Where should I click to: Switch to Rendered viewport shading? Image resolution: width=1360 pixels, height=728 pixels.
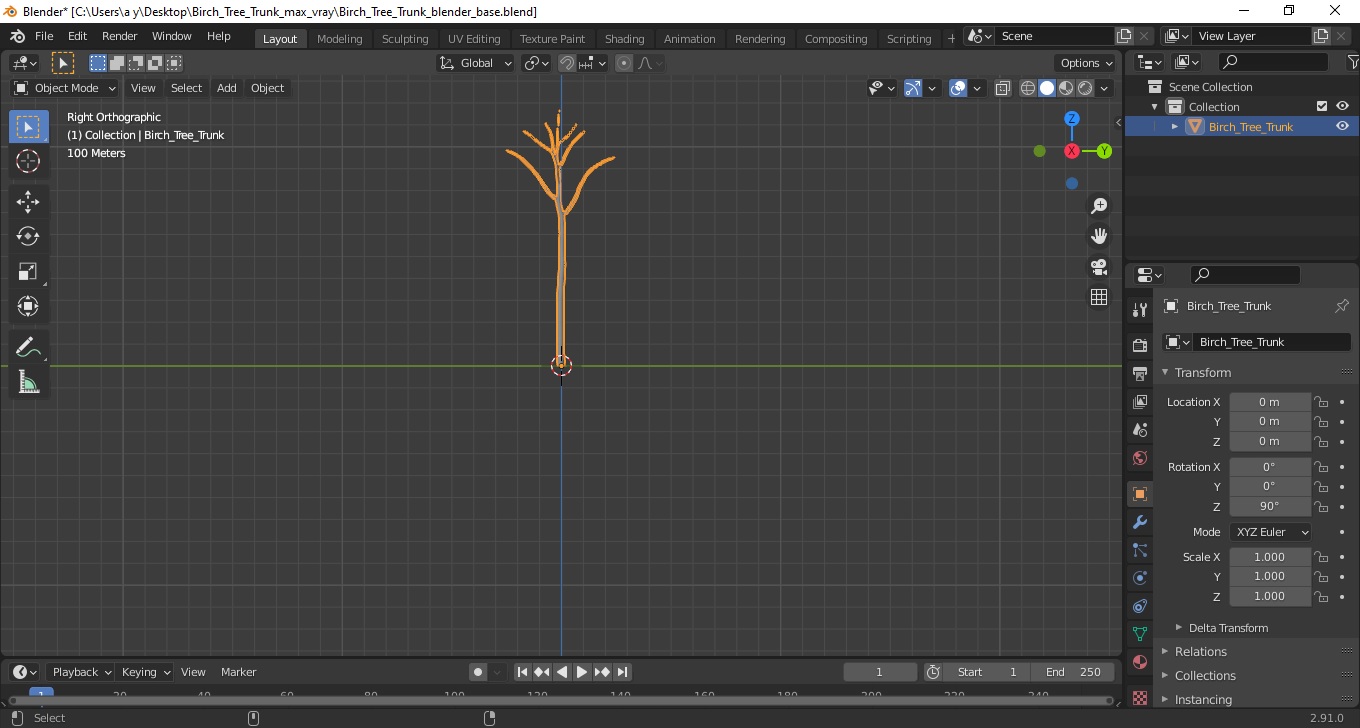pyautogui.click(x=1085, y=88)
